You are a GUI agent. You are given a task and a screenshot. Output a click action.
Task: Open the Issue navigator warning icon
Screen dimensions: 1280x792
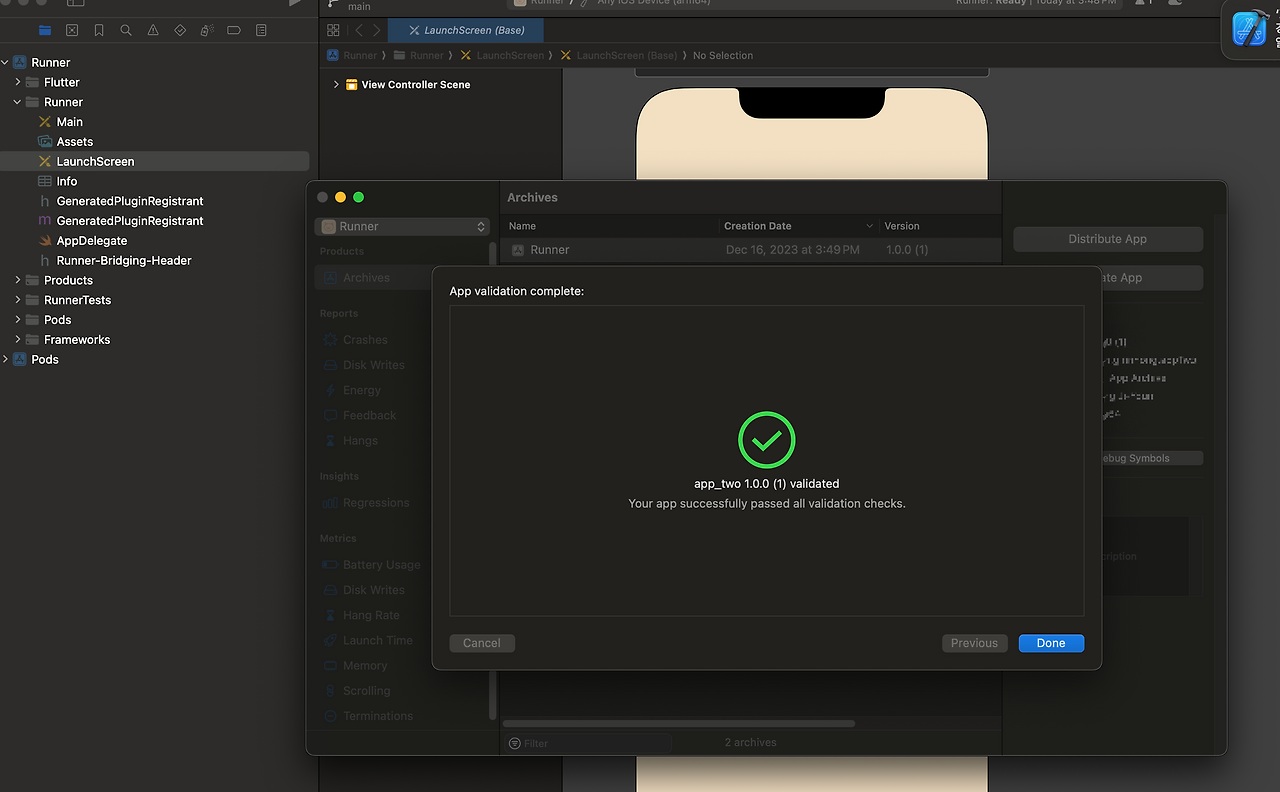(153, 31)
